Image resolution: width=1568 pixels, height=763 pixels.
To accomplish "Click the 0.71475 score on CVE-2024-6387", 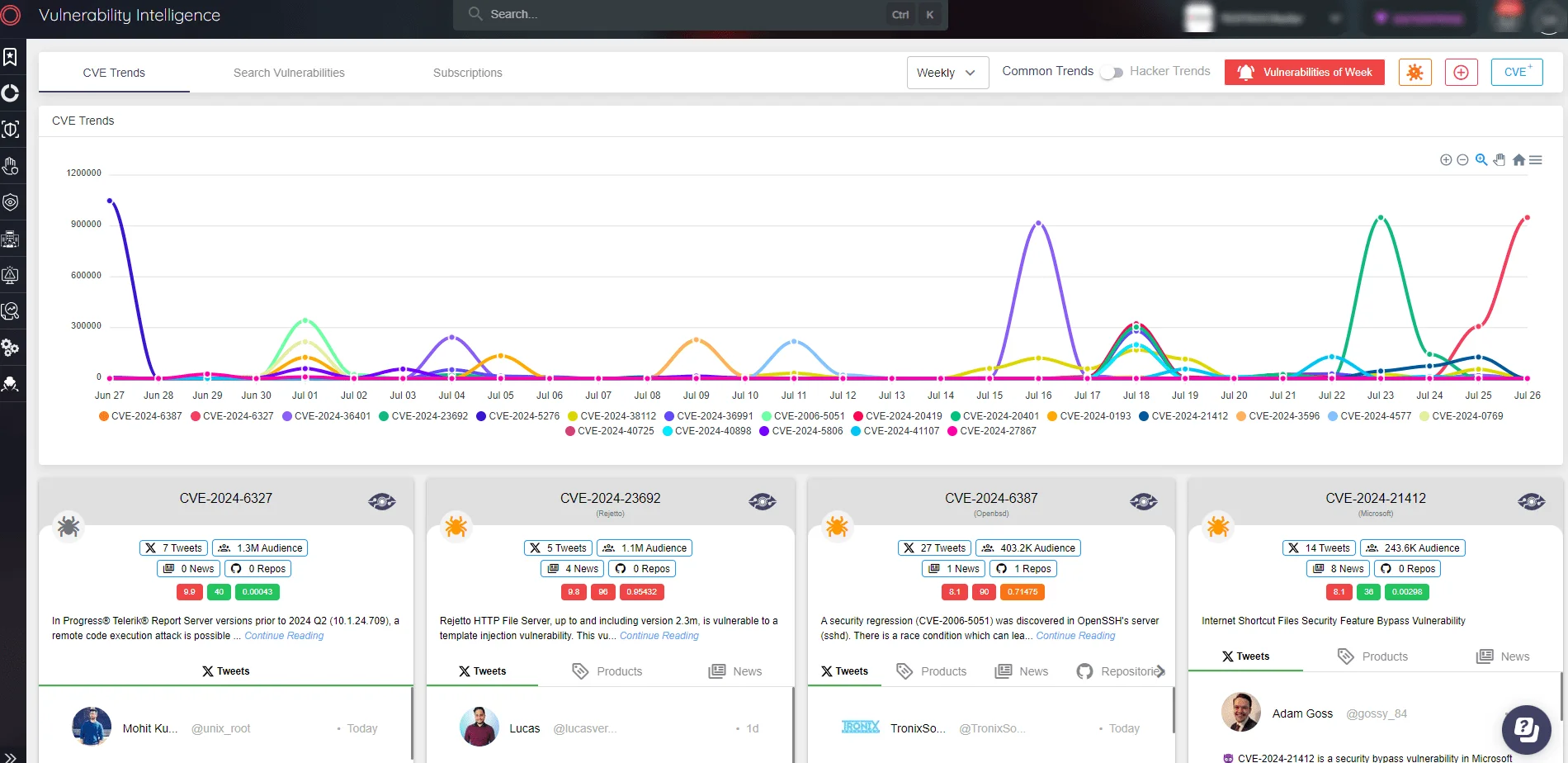I will [x=1023, y=592].
